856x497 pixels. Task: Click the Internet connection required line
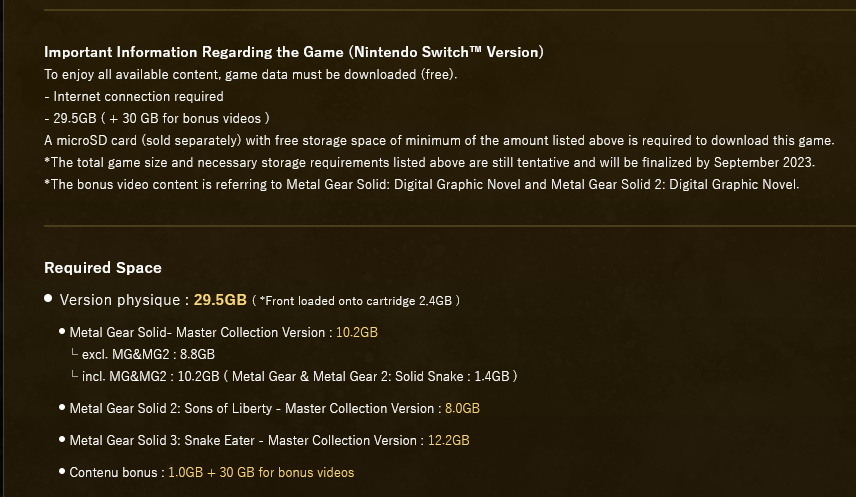tap(134, 97)
